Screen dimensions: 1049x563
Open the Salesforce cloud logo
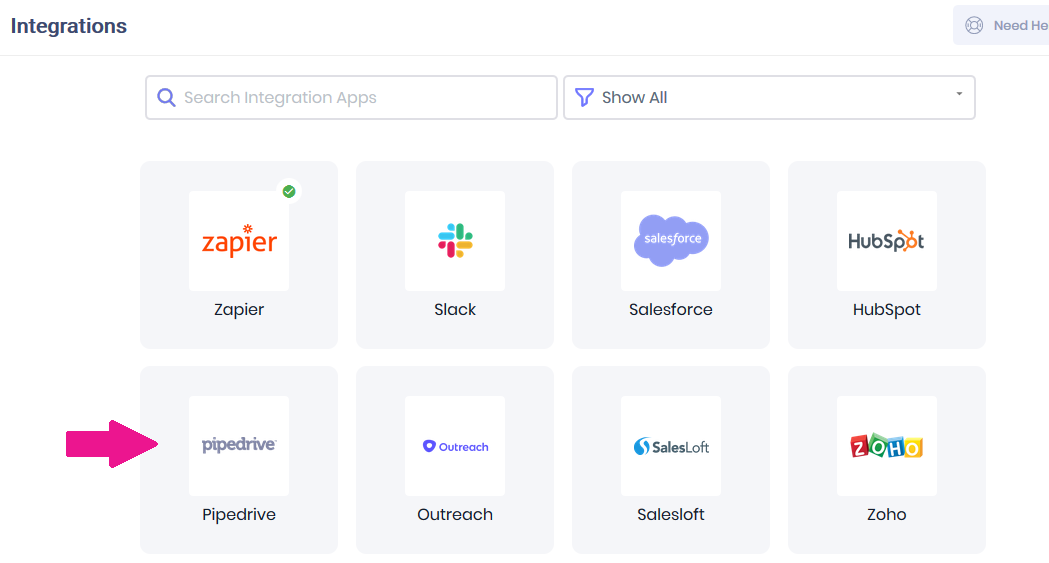pyautogui.click(x=671, y=241)
